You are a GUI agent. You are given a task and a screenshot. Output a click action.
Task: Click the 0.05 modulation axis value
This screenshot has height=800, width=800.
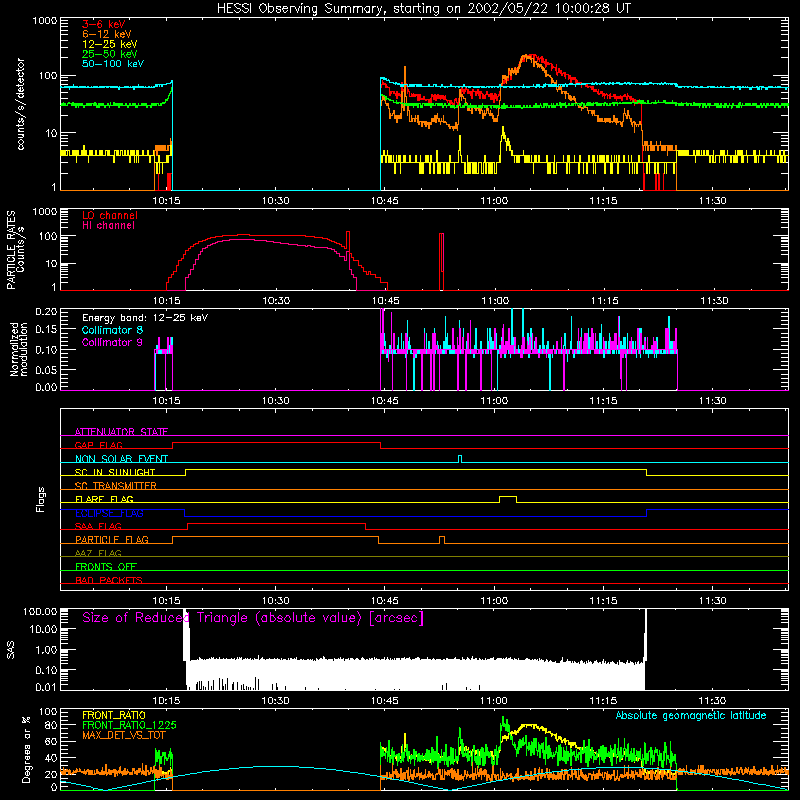pyautogui.click(x=46, y=370)
